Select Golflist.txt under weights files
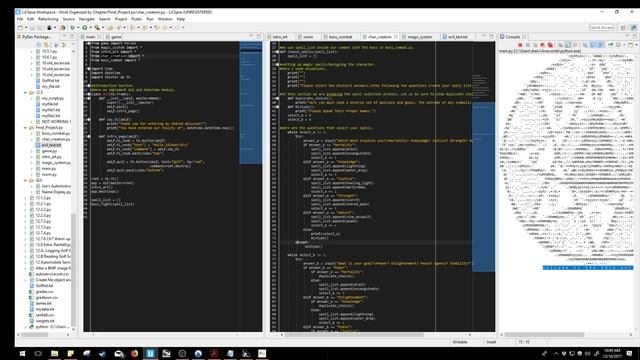 pyautogui.click(x=44, y=286)
